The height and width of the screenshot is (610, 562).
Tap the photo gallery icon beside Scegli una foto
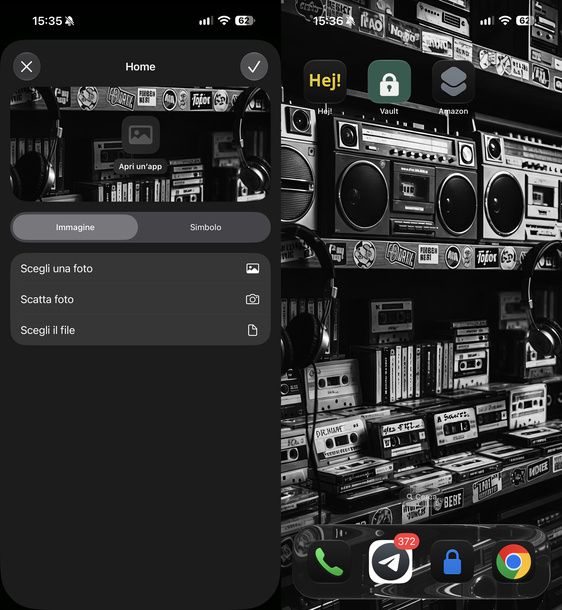click(252, 268)
